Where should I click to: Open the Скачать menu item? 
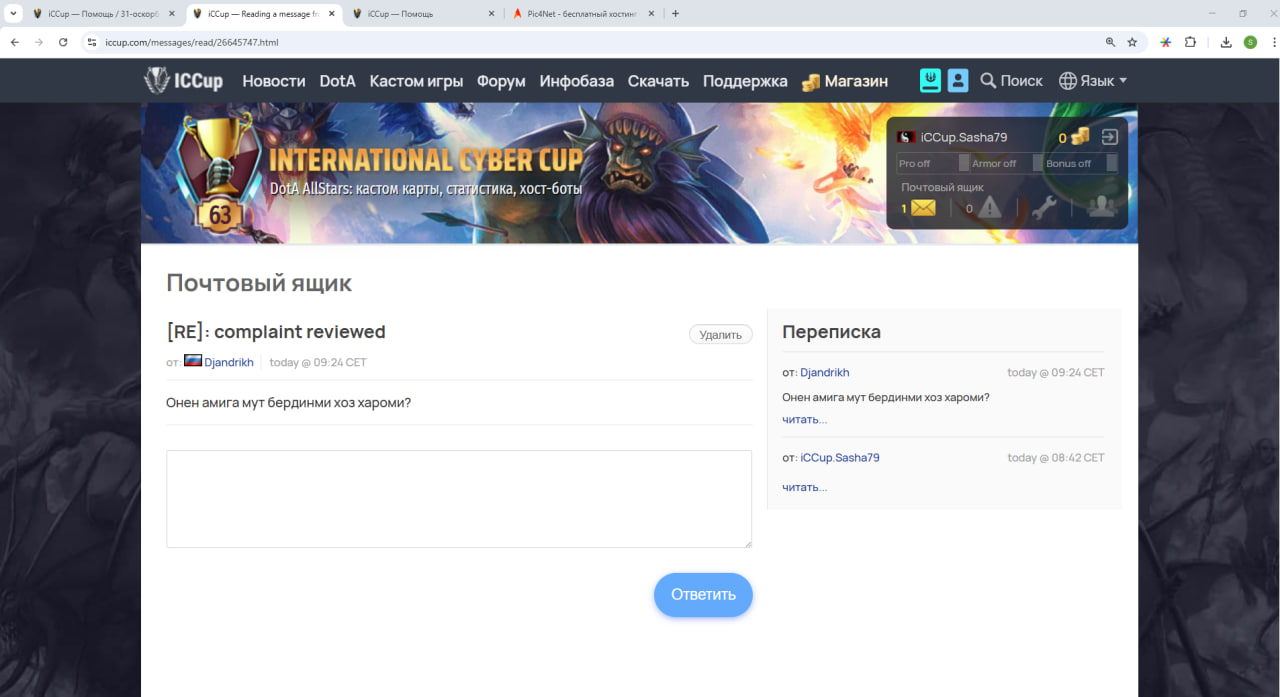pos(659,81)
